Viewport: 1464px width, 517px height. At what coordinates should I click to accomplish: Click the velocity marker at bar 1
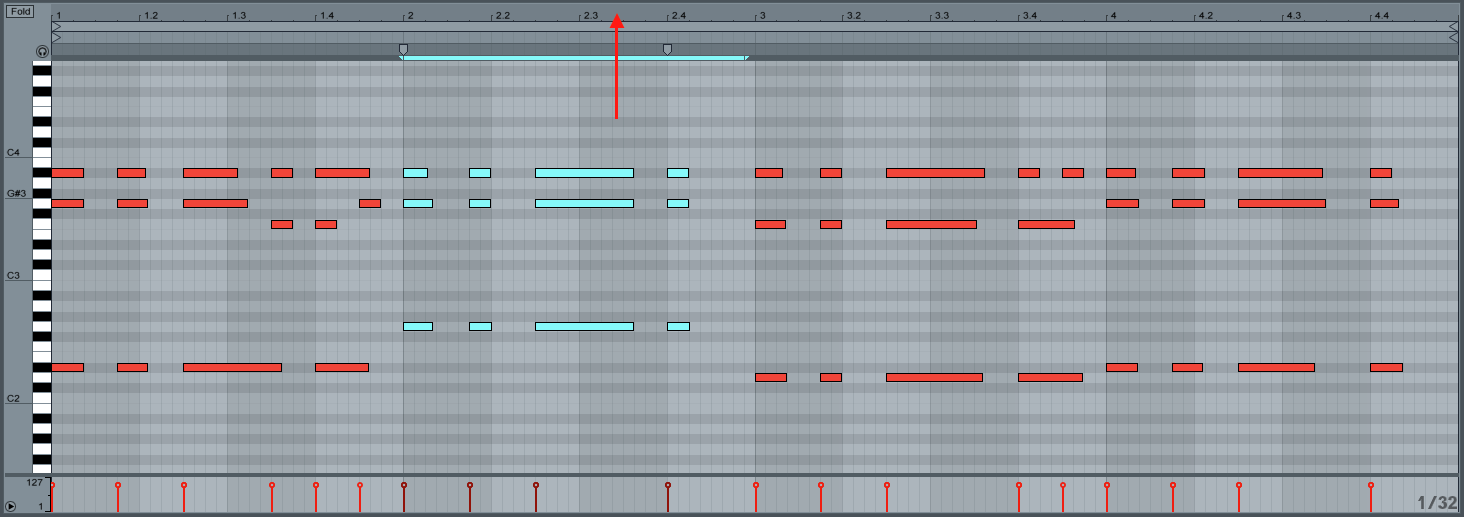click(52, 485)
